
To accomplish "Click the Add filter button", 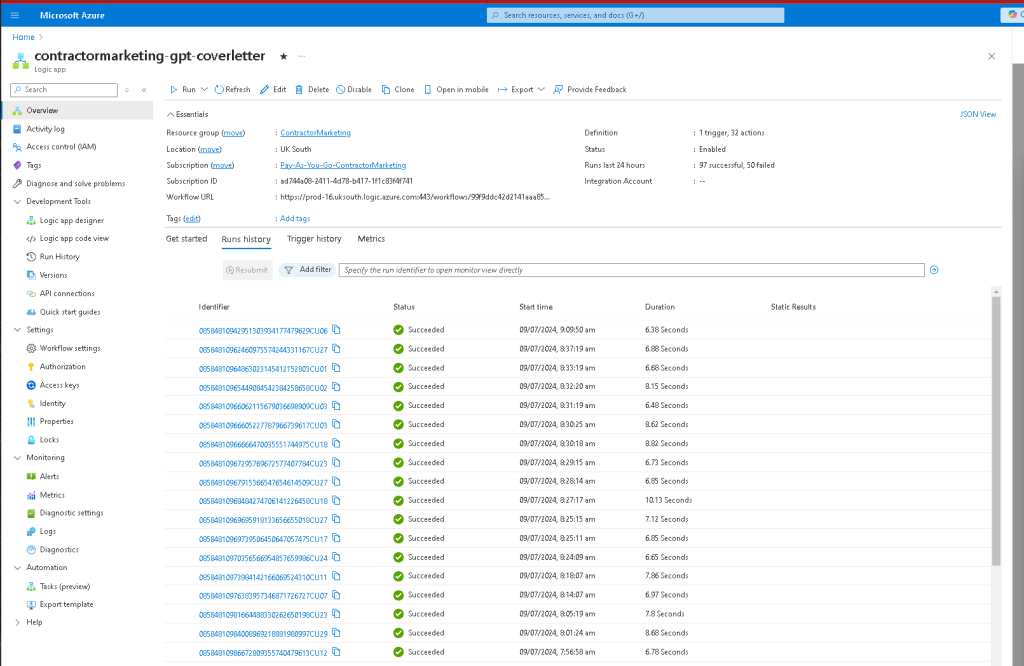I will (x=308, y=270).
